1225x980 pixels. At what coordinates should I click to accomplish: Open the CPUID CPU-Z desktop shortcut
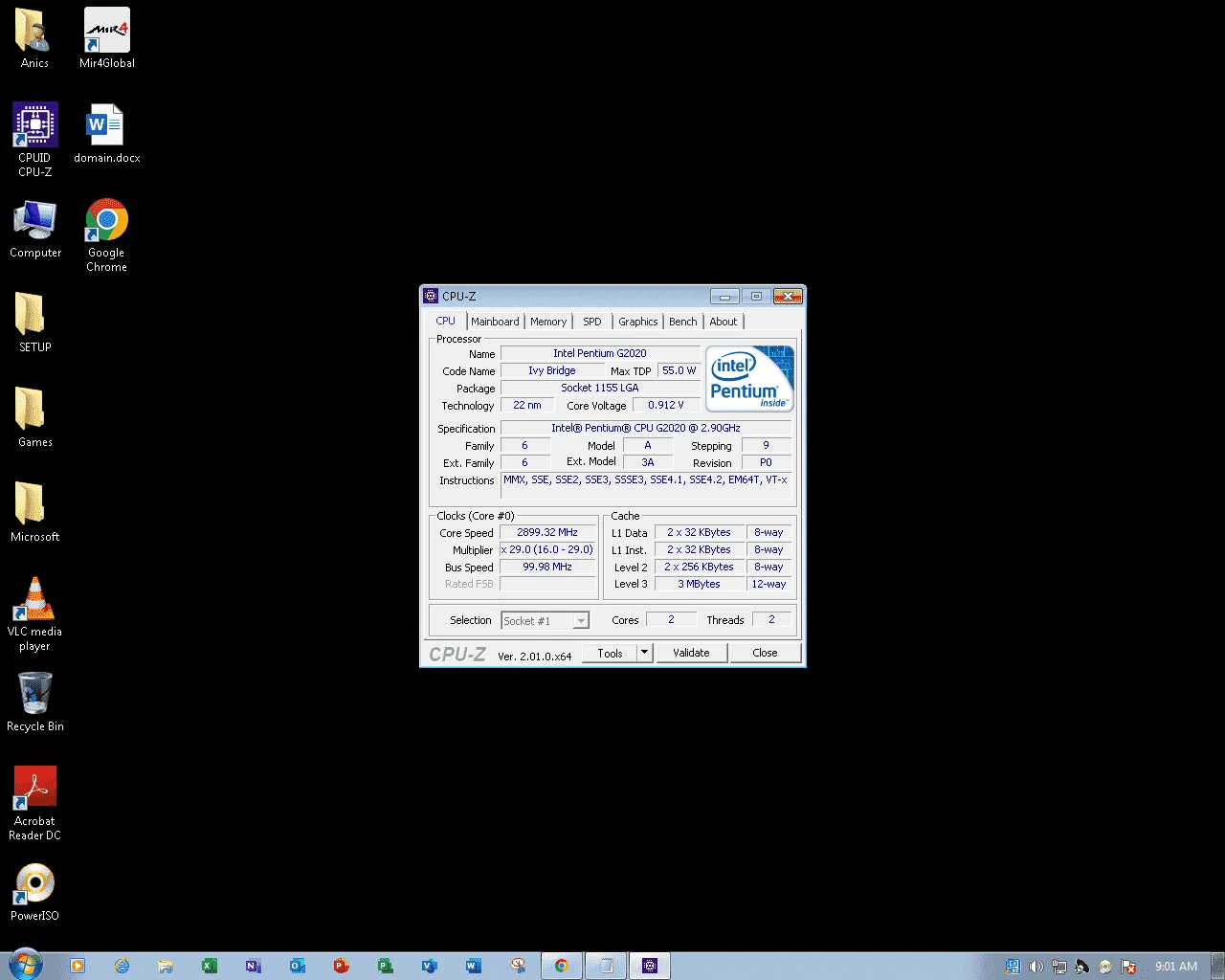(x=34, y=140)
